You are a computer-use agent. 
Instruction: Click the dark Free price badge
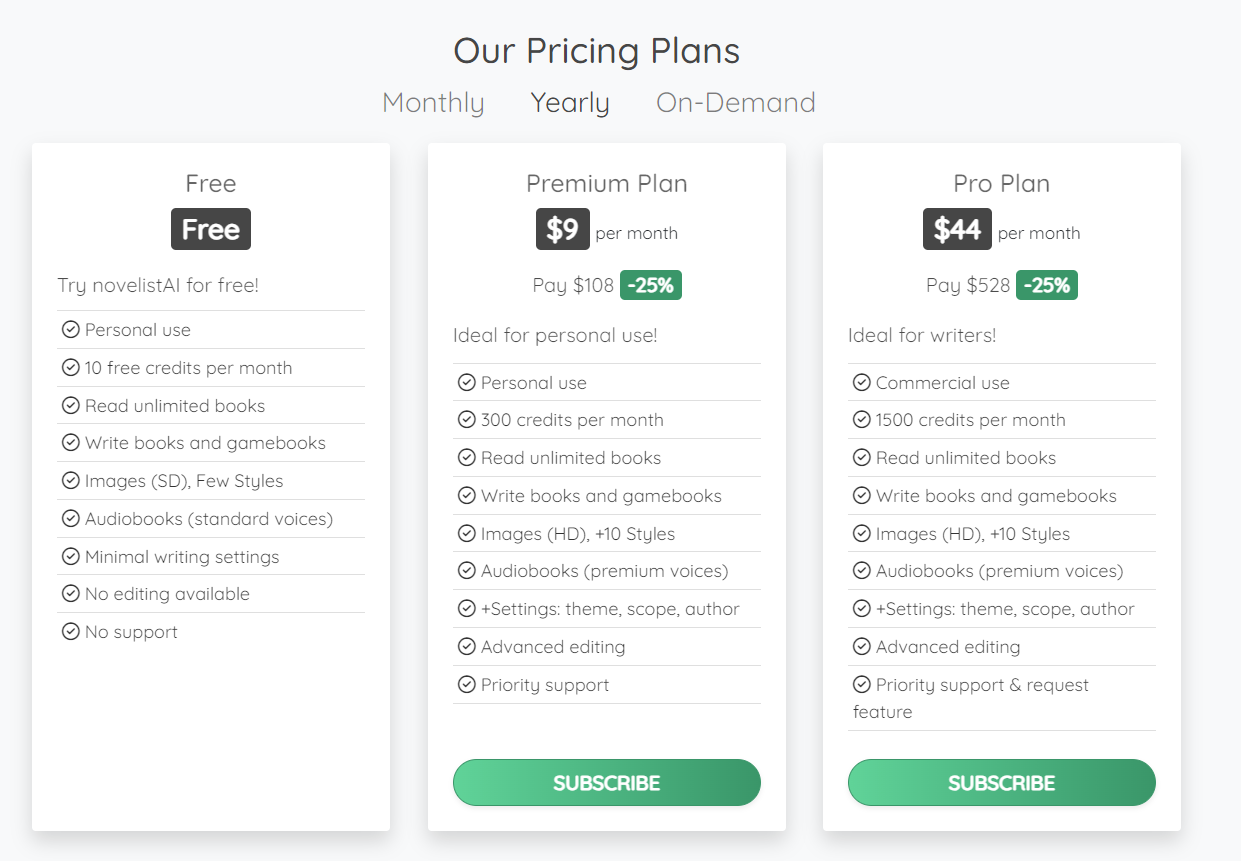pos(211,229)
